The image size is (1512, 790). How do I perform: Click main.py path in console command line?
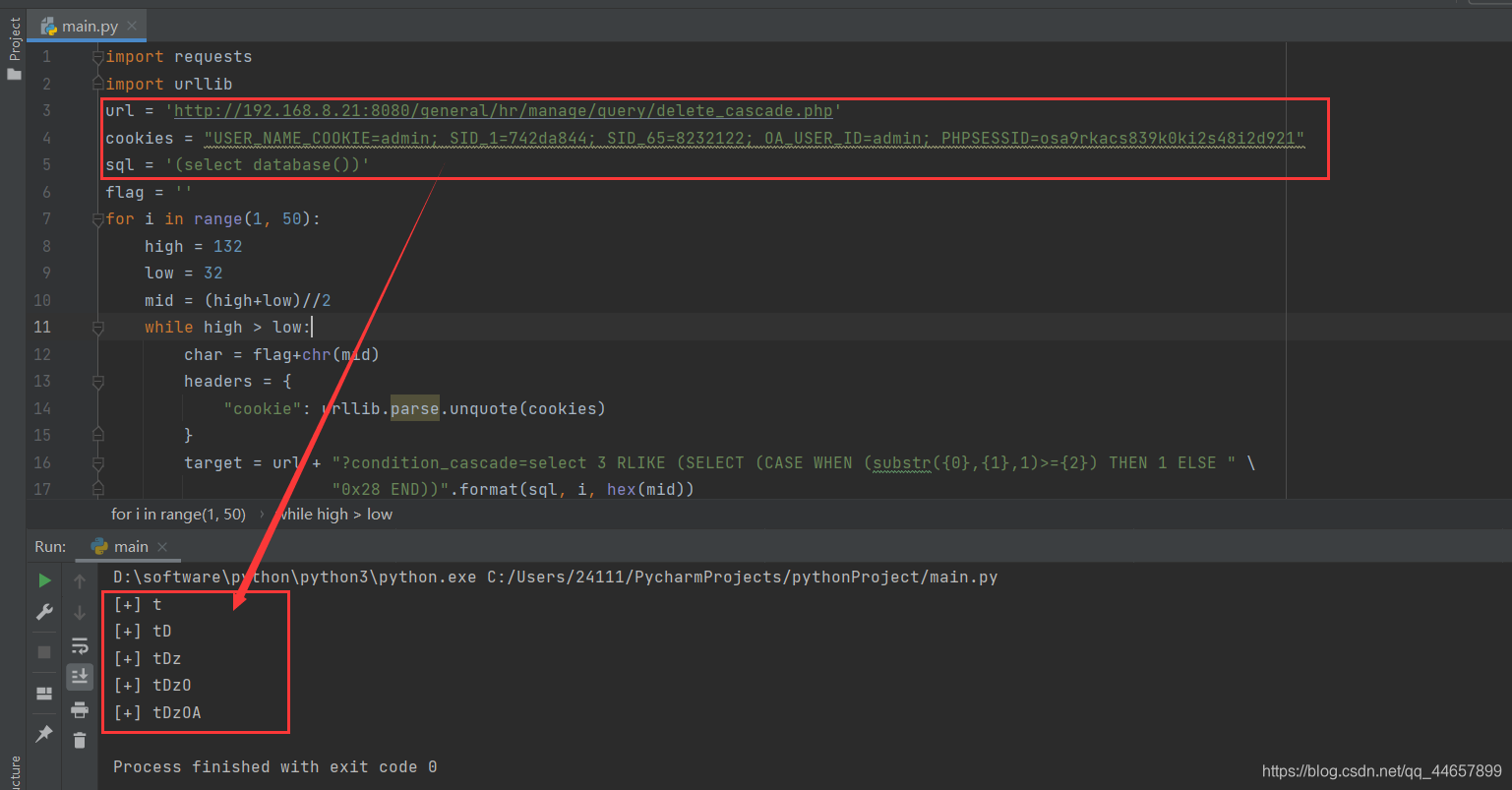click(x=743, y=577)
